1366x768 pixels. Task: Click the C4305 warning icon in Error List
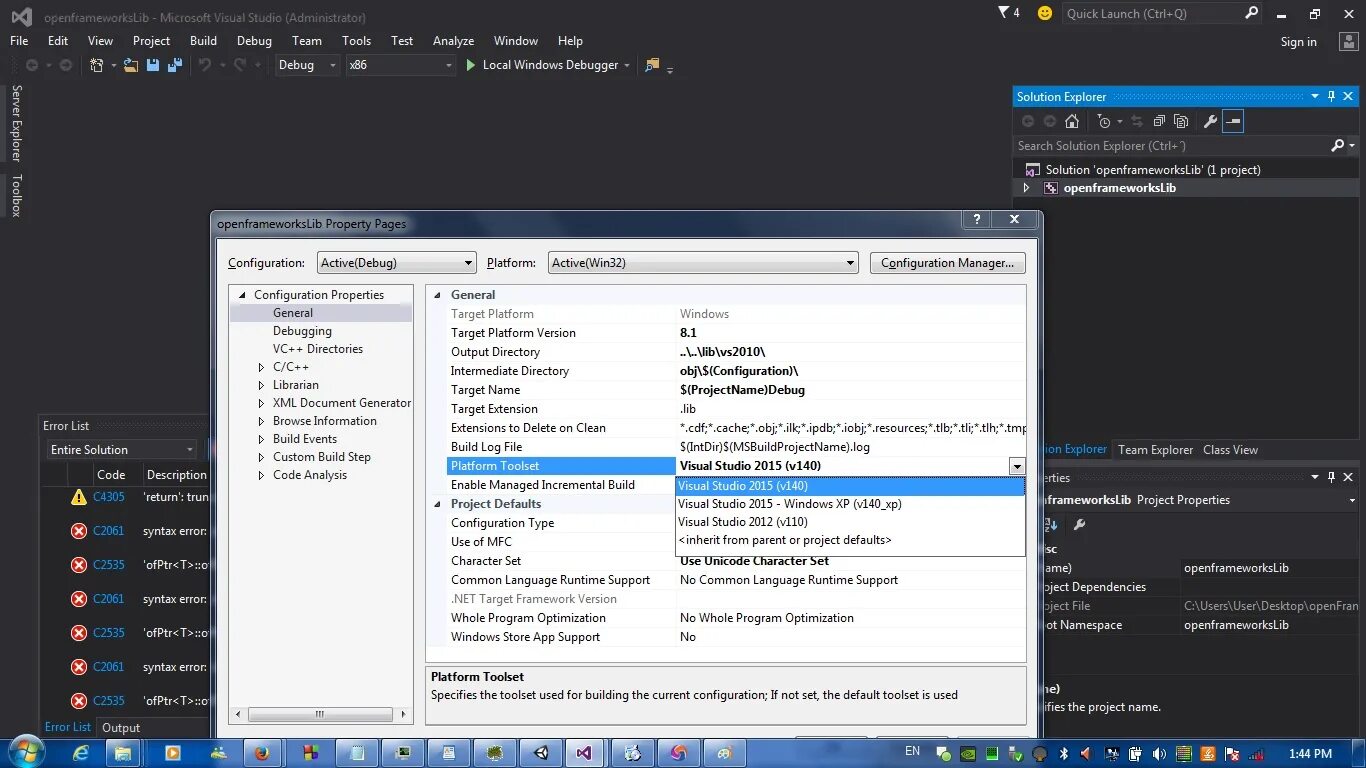78,497
